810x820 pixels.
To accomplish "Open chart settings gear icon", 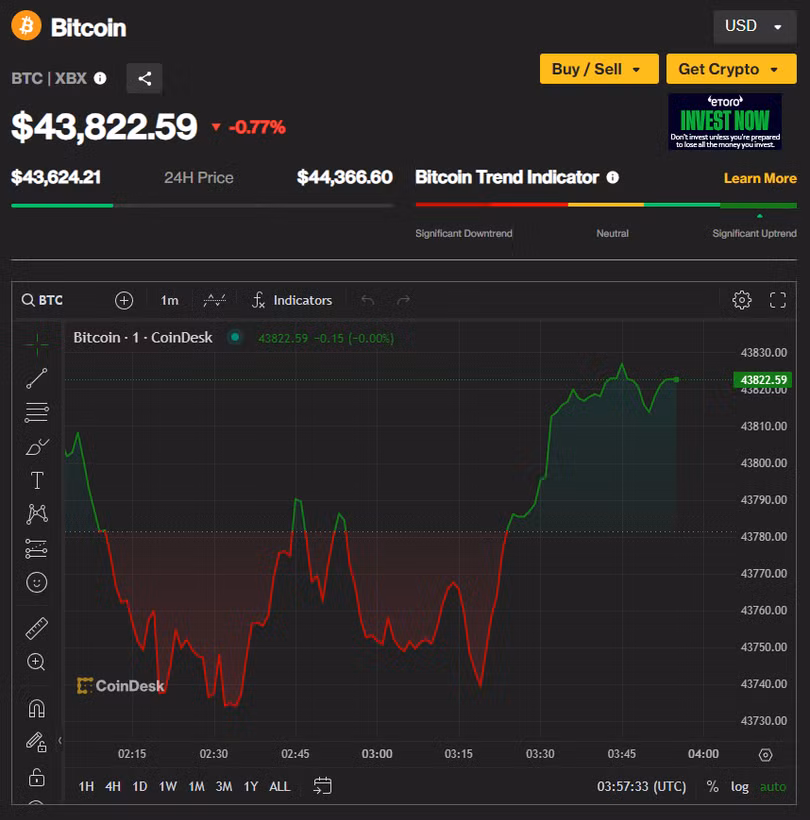I will tap(741, 300).
